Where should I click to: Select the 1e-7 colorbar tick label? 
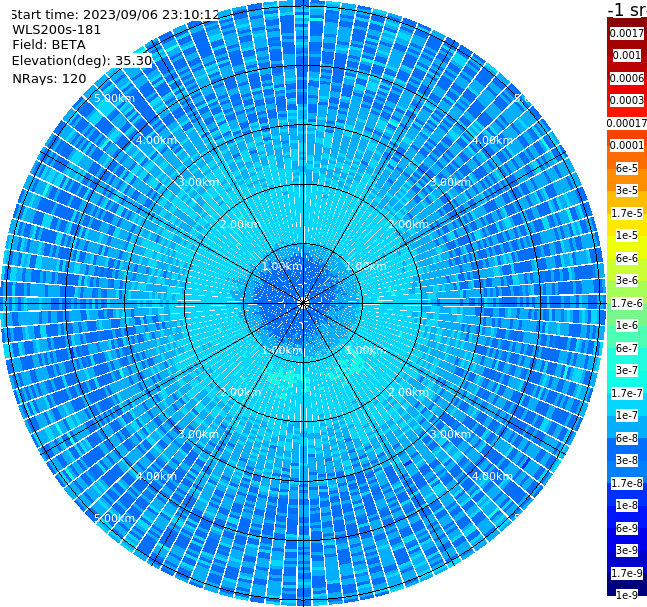tap(627, 415)
